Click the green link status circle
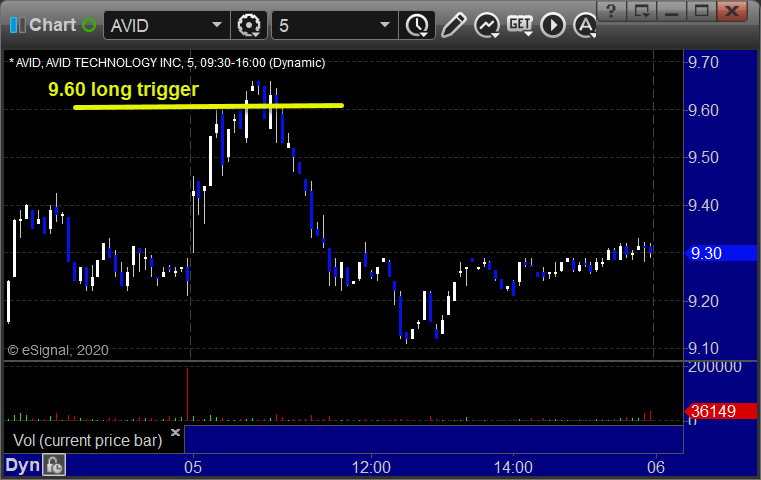 pos(89,25)
